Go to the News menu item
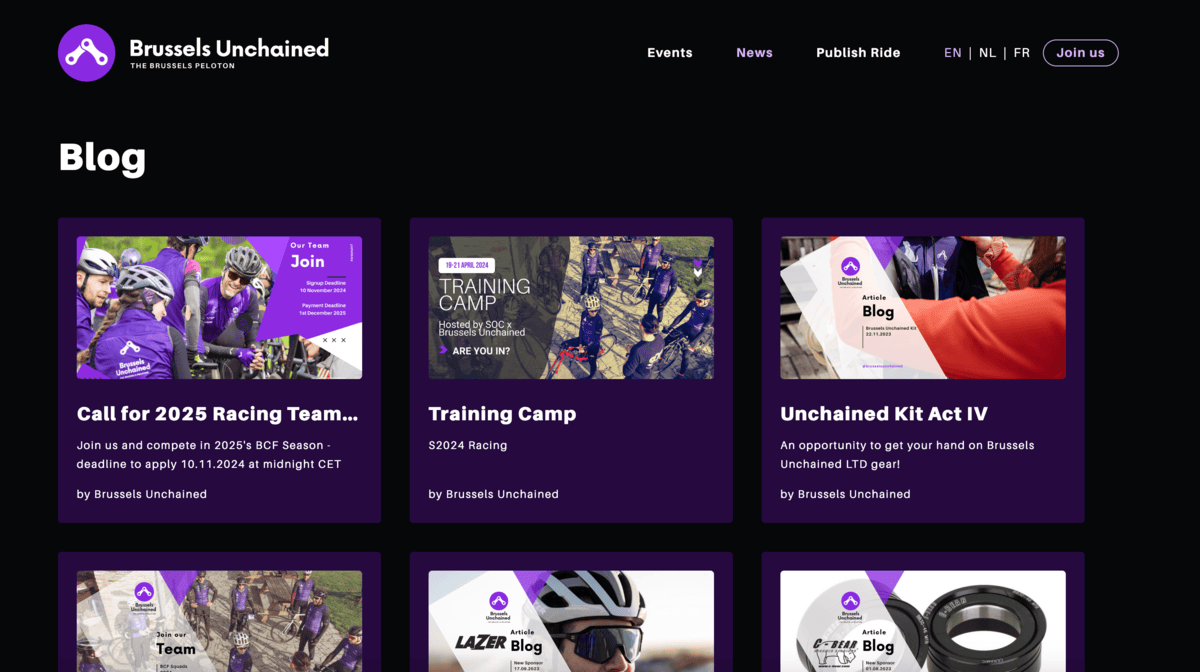The image size is (1200, 672). click(754, 53)
